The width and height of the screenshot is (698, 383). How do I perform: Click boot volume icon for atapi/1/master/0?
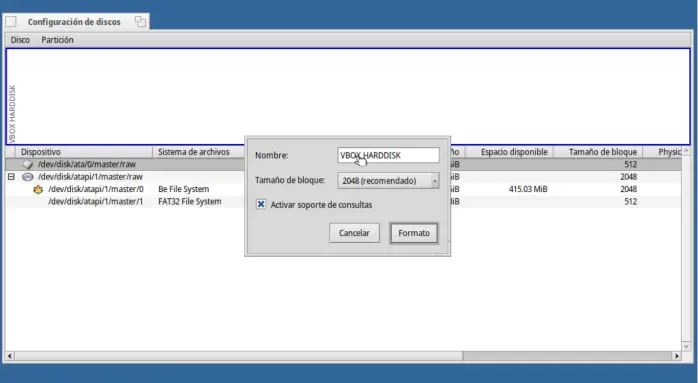(38, 189)
